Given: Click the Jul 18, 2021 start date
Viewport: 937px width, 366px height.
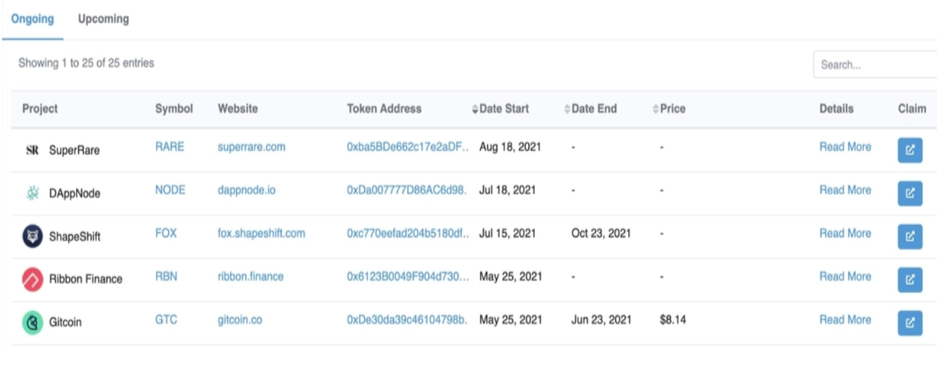Looking at the screenshot, I should (508, 190).
